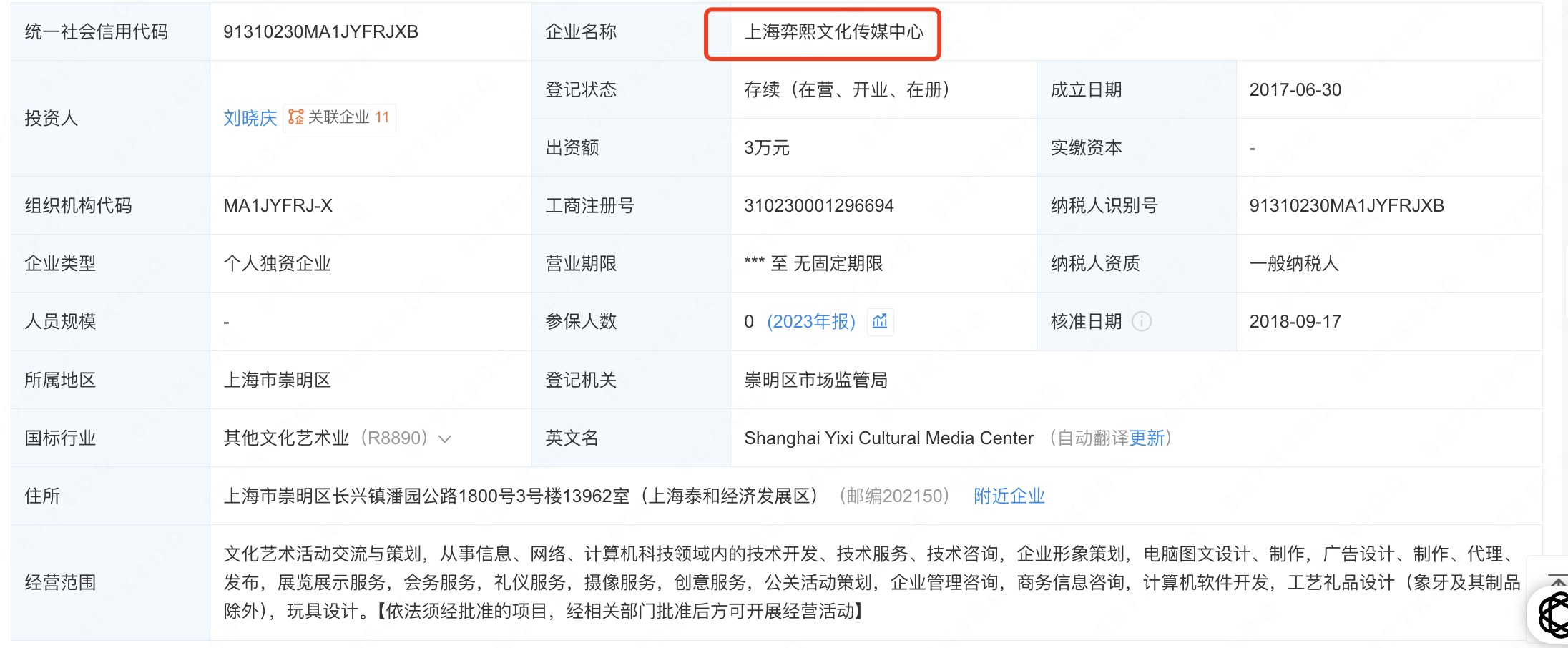The width and height of the screenshot is (1568, 648).
Task: Click the 工商注册号 label cell
Action: 631,205
